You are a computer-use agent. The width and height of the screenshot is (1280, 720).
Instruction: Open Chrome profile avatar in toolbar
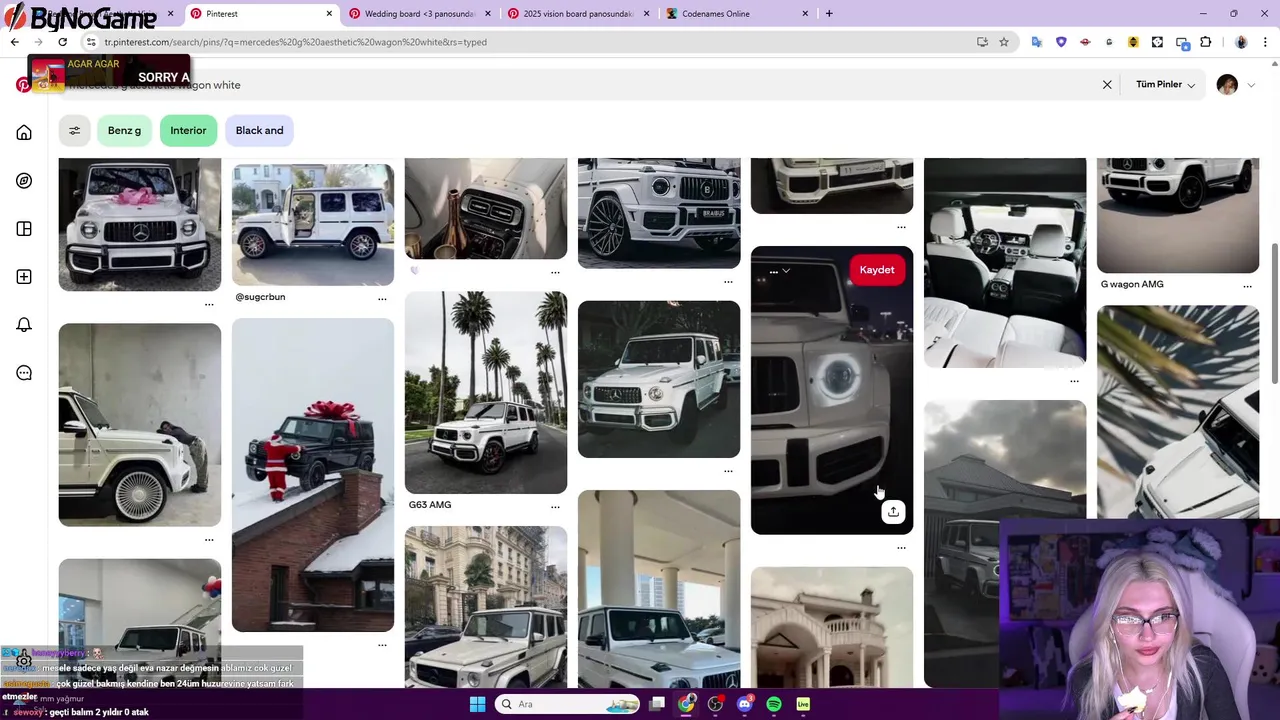coord(1241,42)
